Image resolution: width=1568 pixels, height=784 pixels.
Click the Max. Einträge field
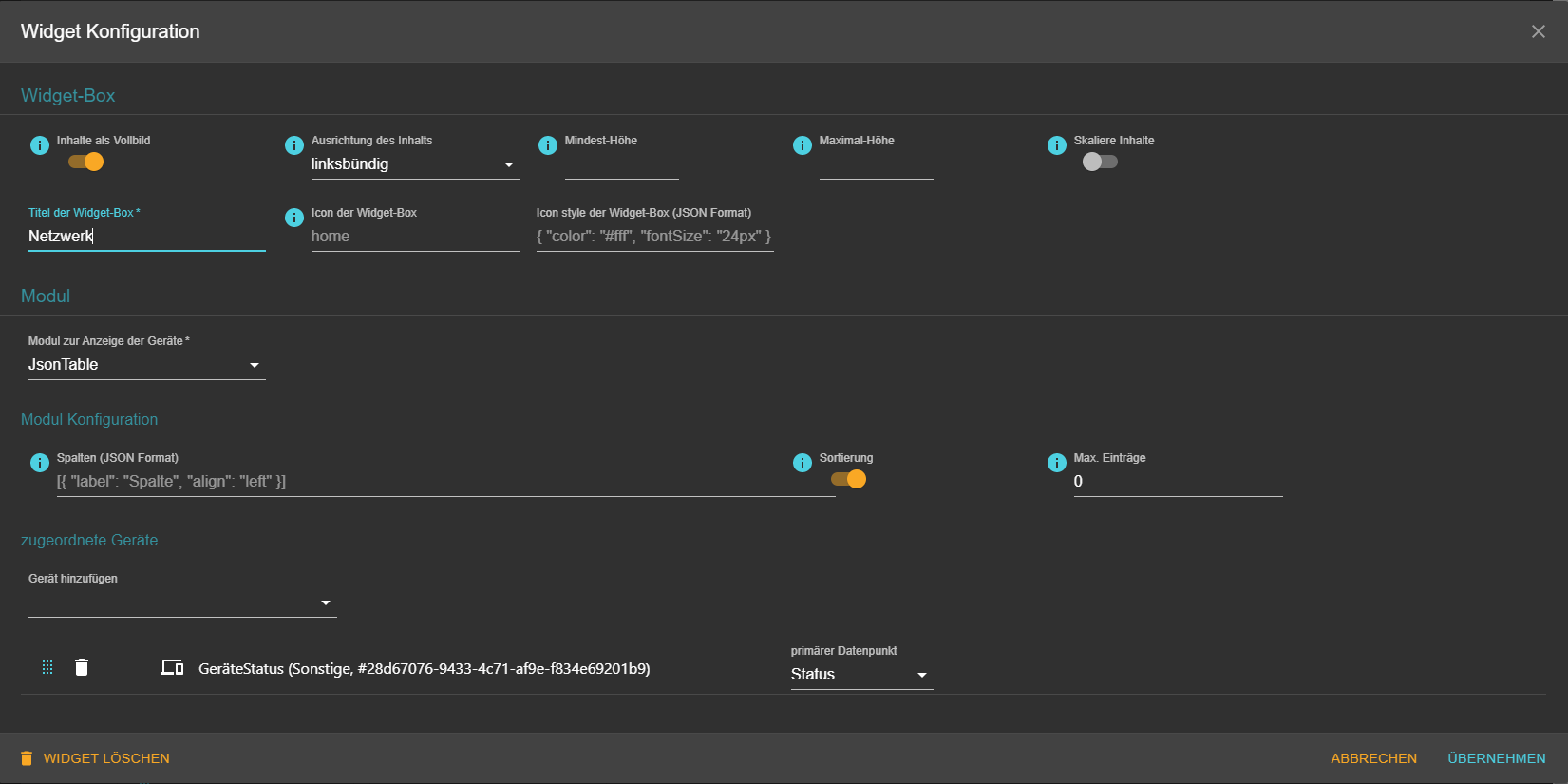tap(1178, 482)
